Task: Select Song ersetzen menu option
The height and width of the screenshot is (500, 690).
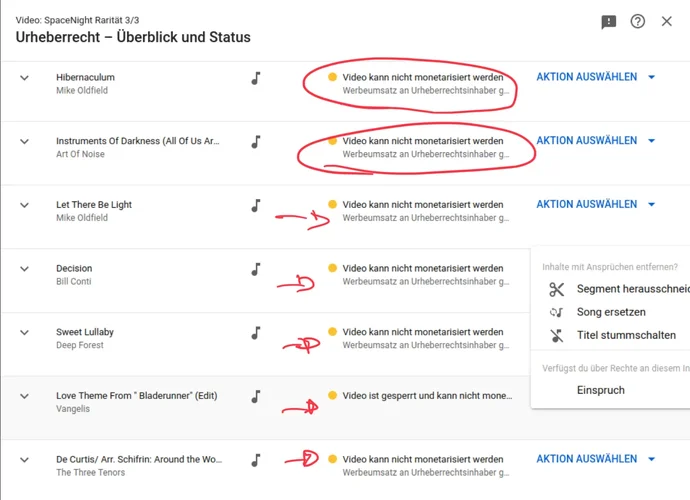Action: pyautogui.click(x=610, y=312)
